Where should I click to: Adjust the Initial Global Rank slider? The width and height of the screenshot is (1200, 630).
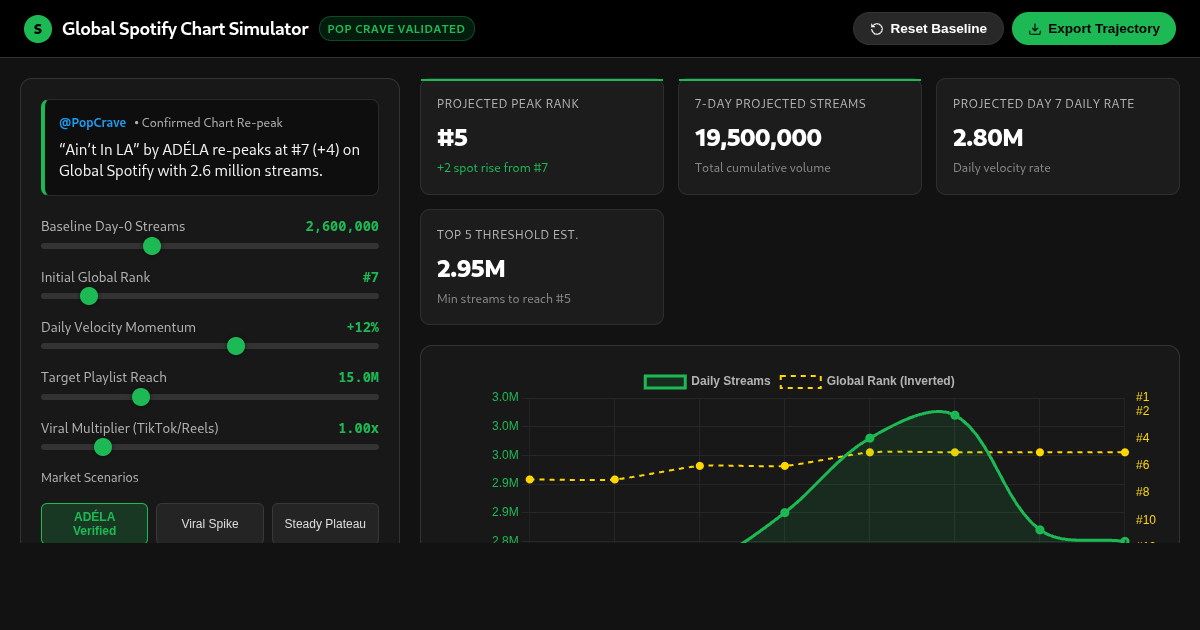pyautogui.click(x=210, y=296)
